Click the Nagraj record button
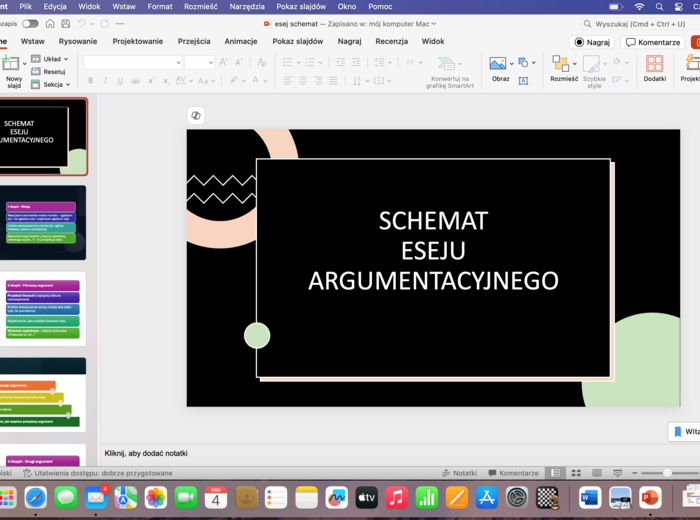The image size is (700, 520). (x=592, y=42)
